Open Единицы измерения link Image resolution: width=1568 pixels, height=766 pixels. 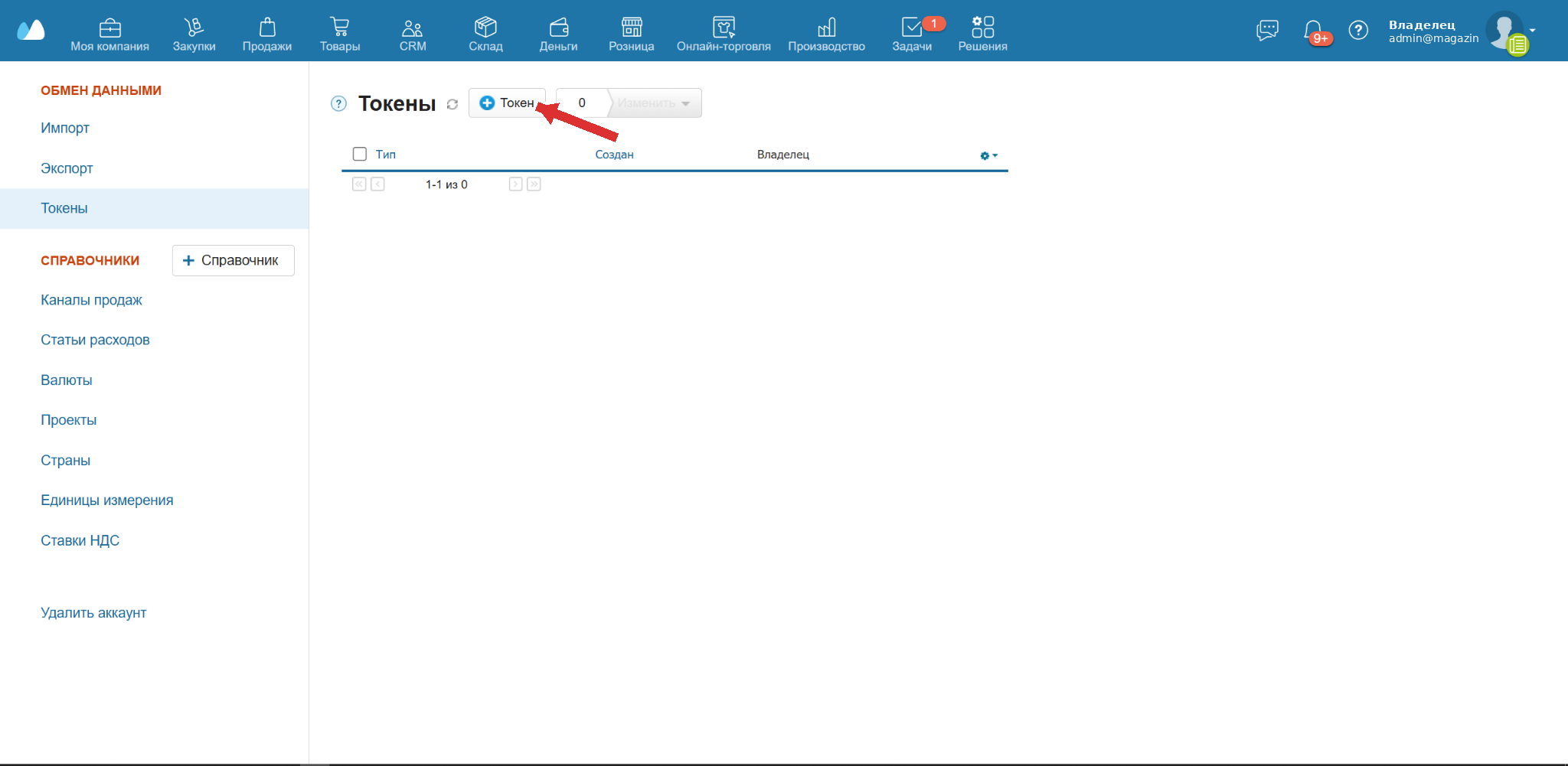tap(107, 500)
